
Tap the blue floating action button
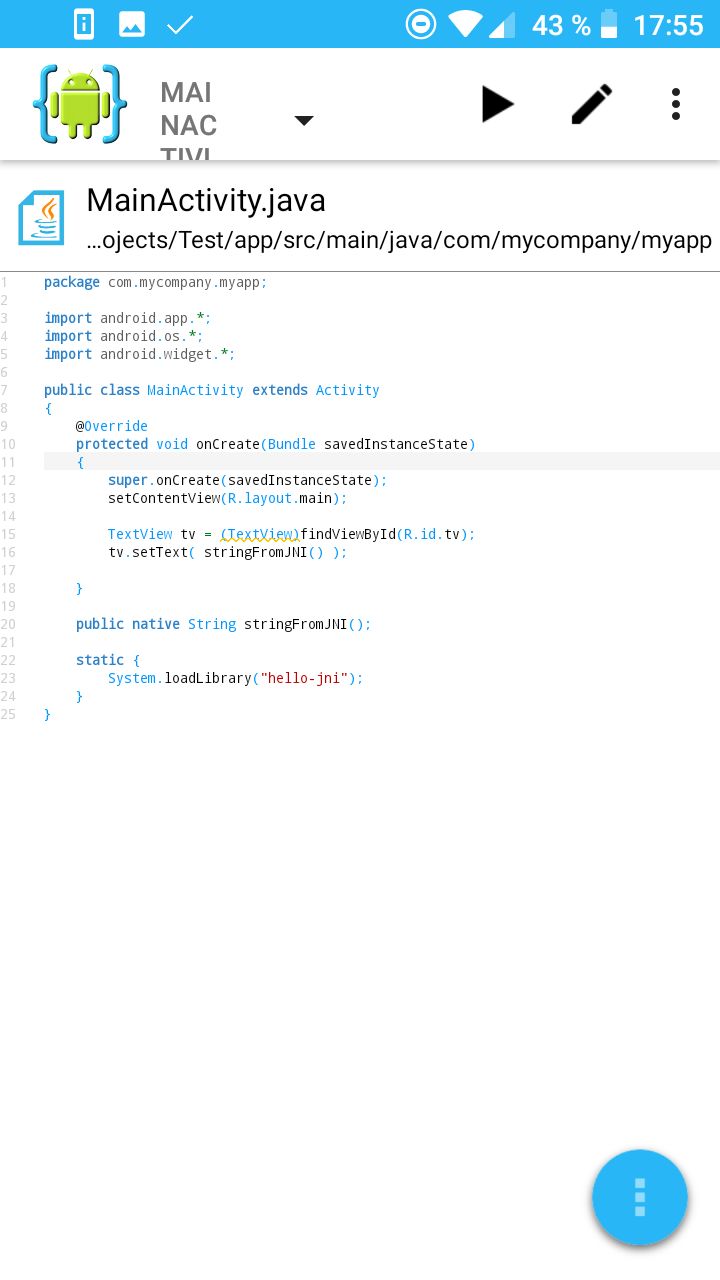(x=640, y=1197)
